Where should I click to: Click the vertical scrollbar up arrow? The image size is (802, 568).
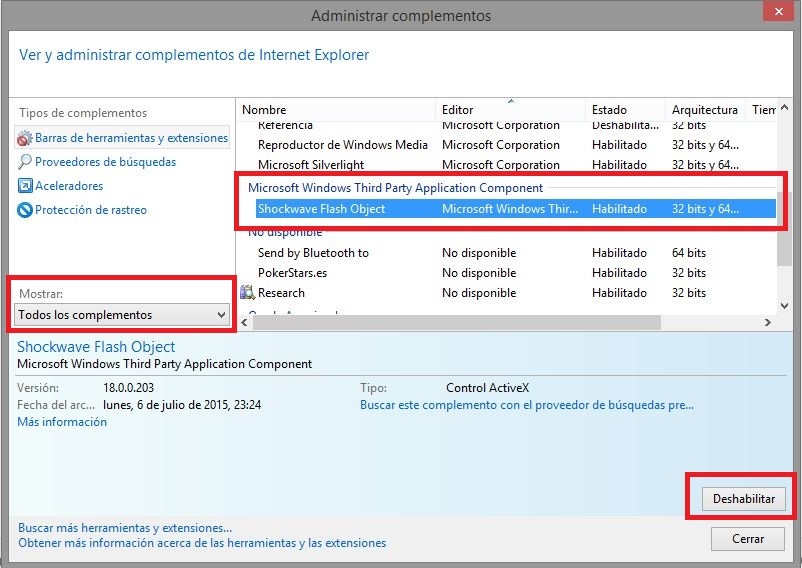coord(785,108)
